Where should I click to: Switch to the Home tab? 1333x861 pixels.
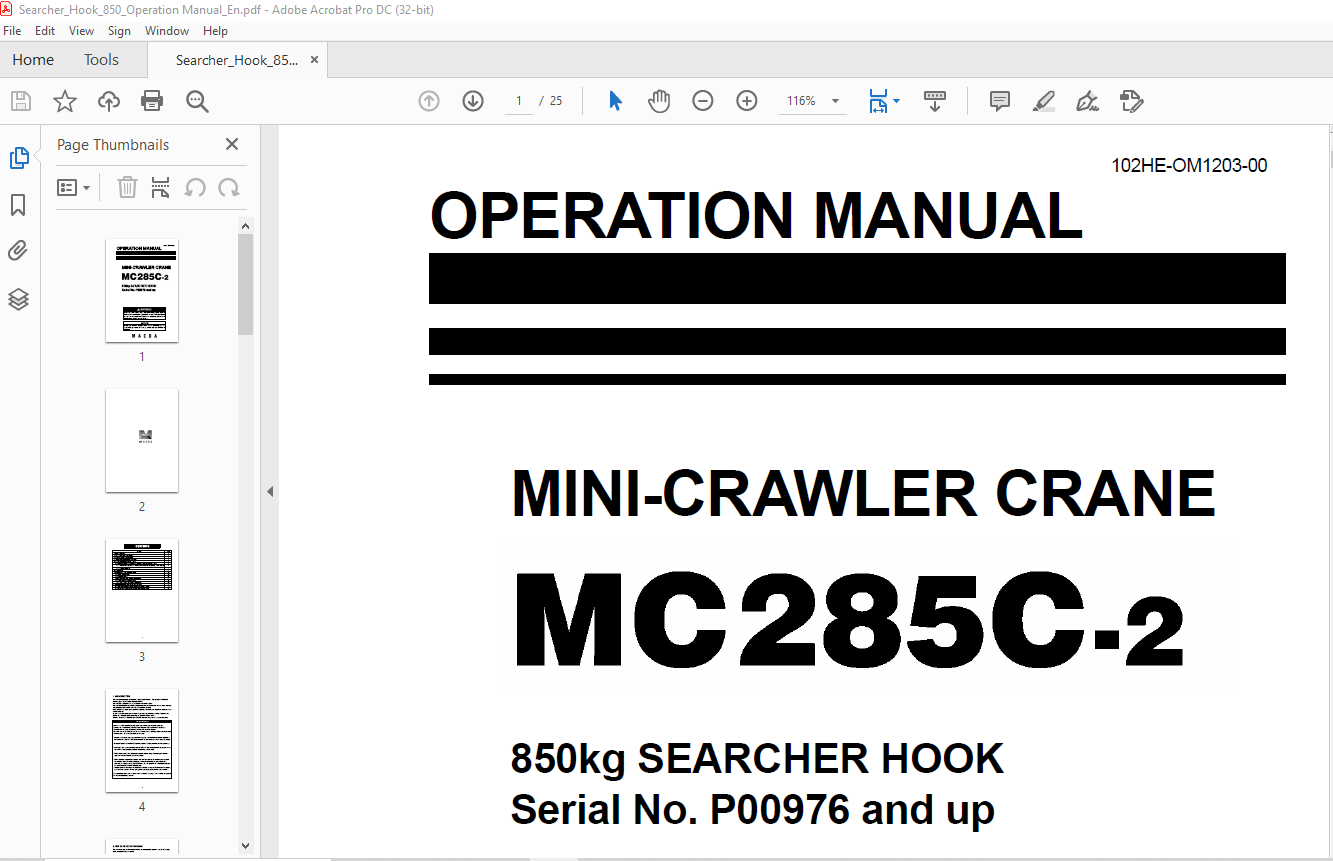(x=33, y=60)
